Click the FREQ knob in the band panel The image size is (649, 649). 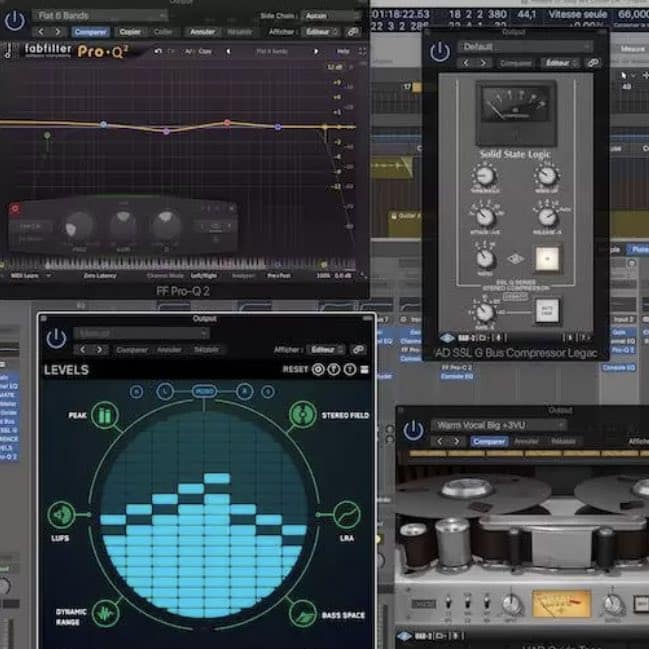click(79, 227)
